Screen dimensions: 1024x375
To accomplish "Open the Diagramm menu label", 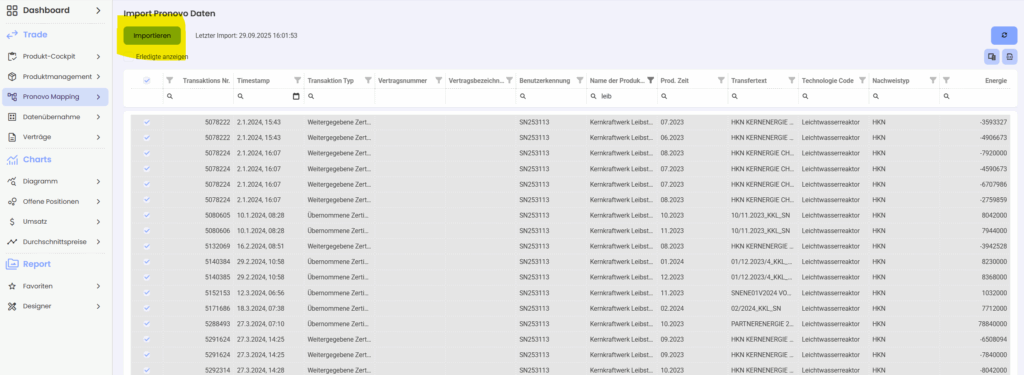I will point(40,182).
